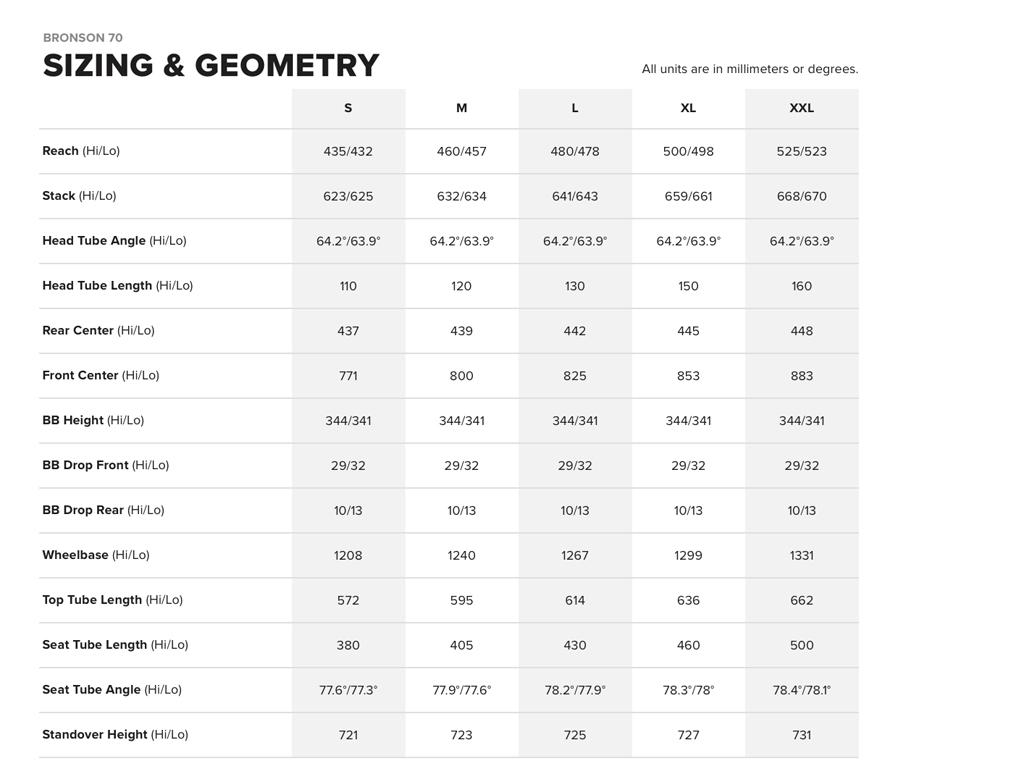
Task: Click the XXL wheelbase value 1331
Action: 801,556
